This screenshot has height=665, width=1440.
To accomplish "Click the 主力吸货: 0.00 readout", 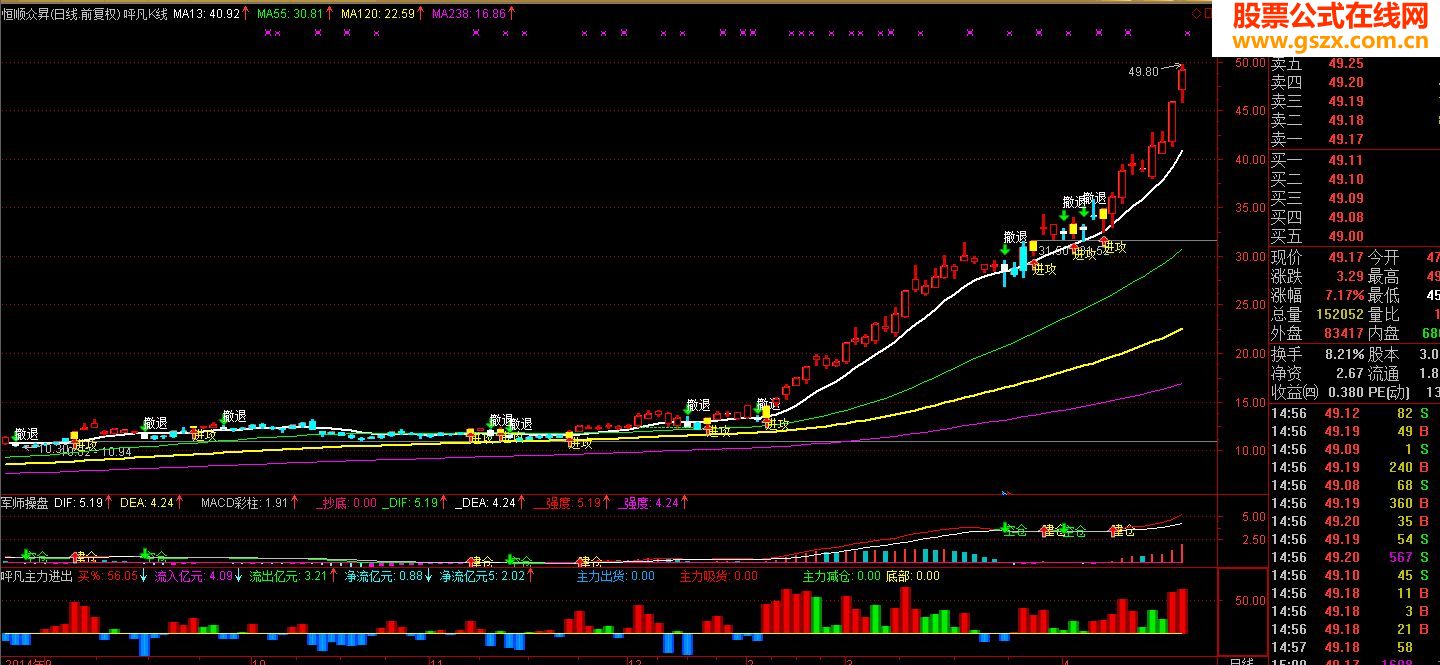I will [x=718, y=576].
